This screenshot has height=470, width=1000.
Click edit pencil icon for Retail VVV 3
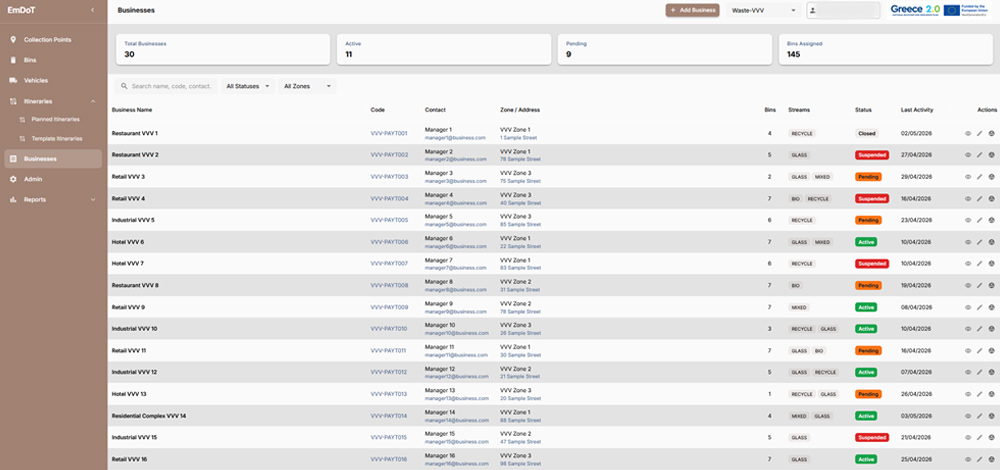click(980, 177)
